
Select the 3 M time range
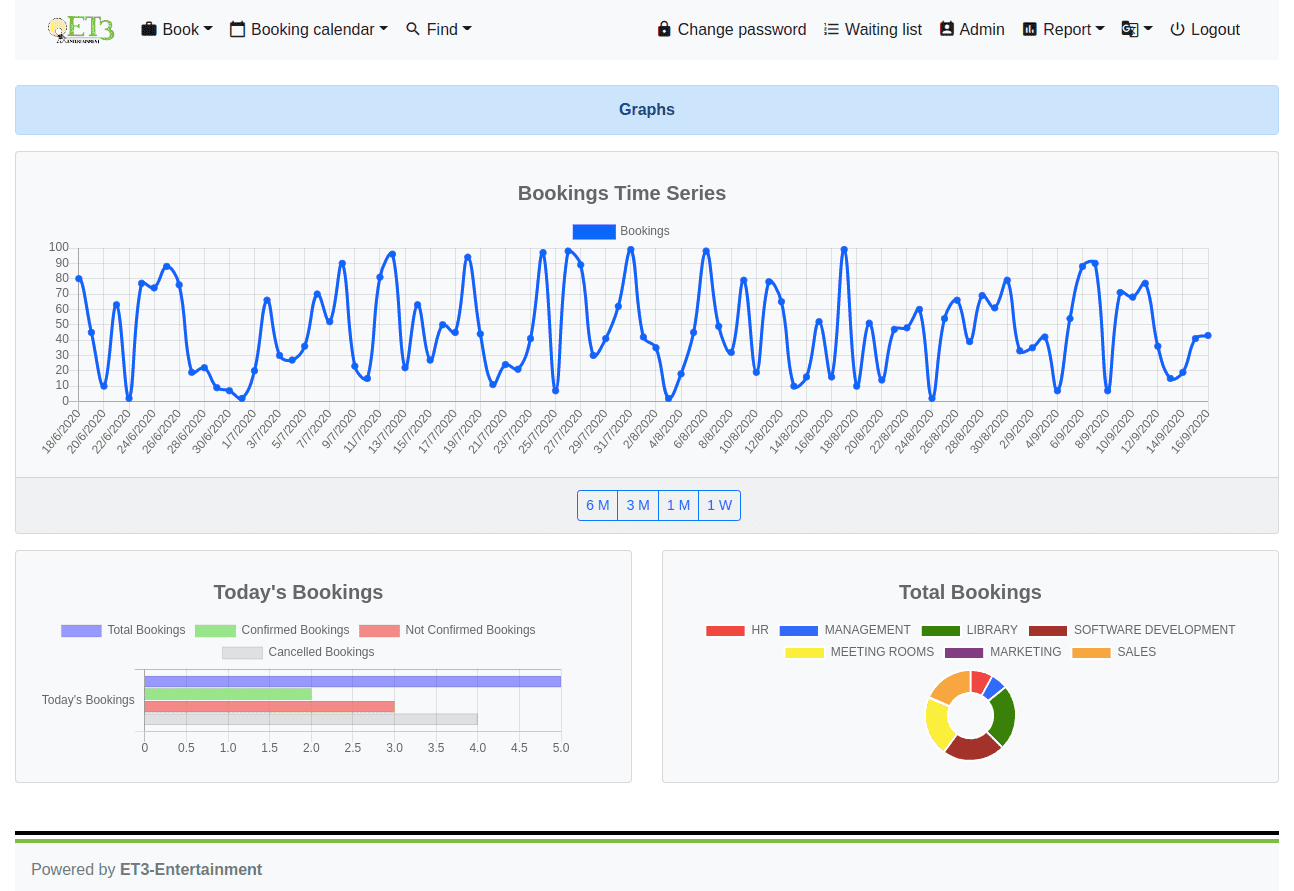(x=638, y=505)
